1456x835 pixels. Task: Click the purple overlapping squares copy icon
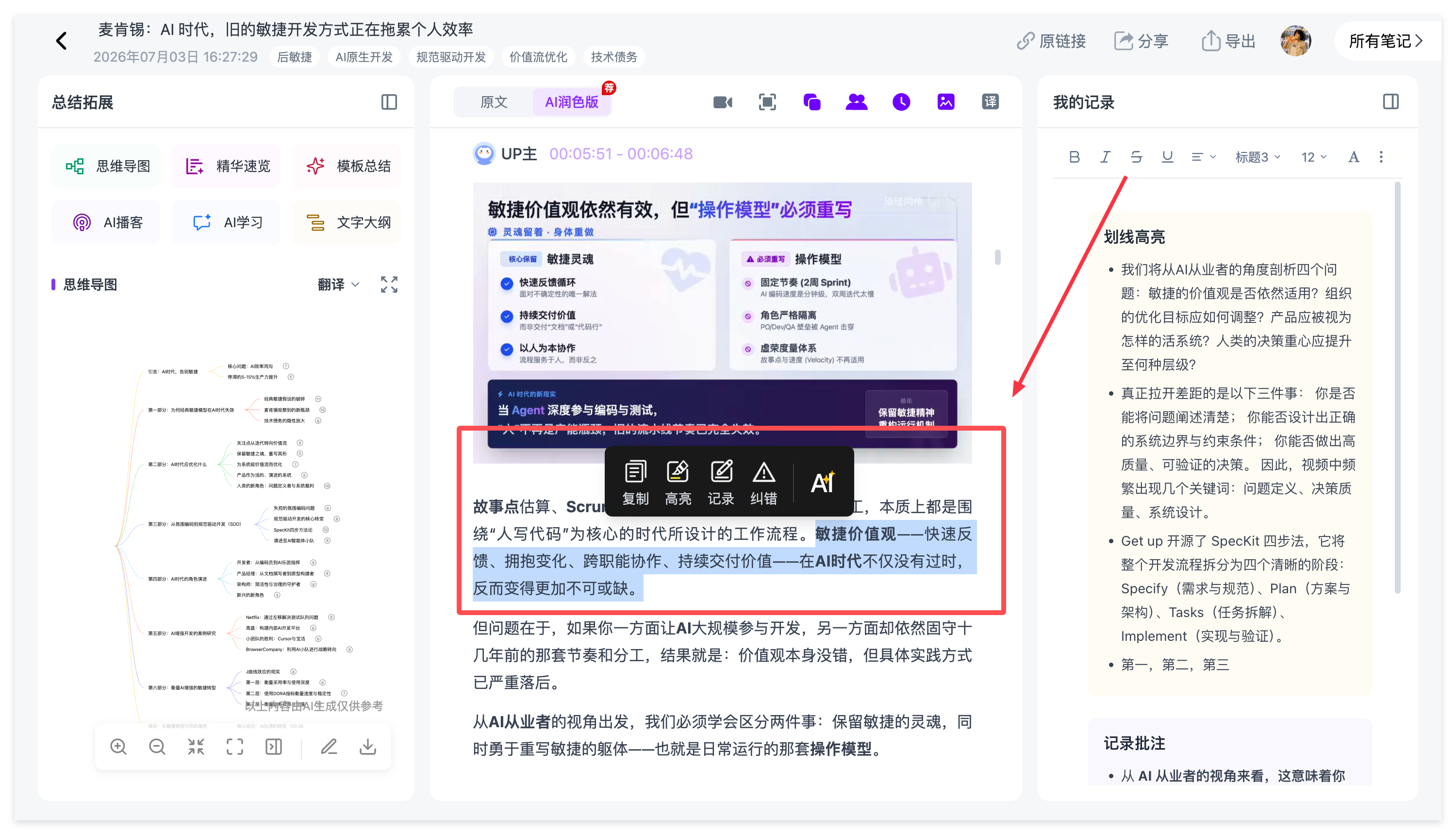click(x=811, y=102)
